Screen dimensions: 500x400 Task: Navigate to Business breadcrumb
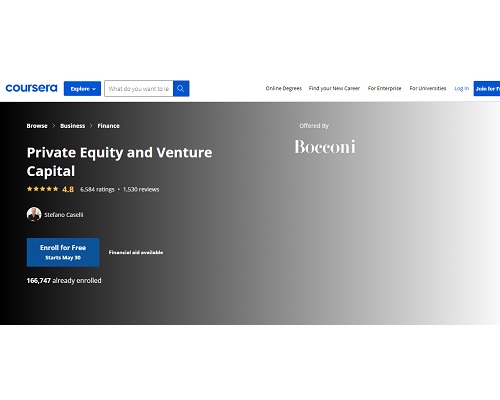[x=73, y=126]
